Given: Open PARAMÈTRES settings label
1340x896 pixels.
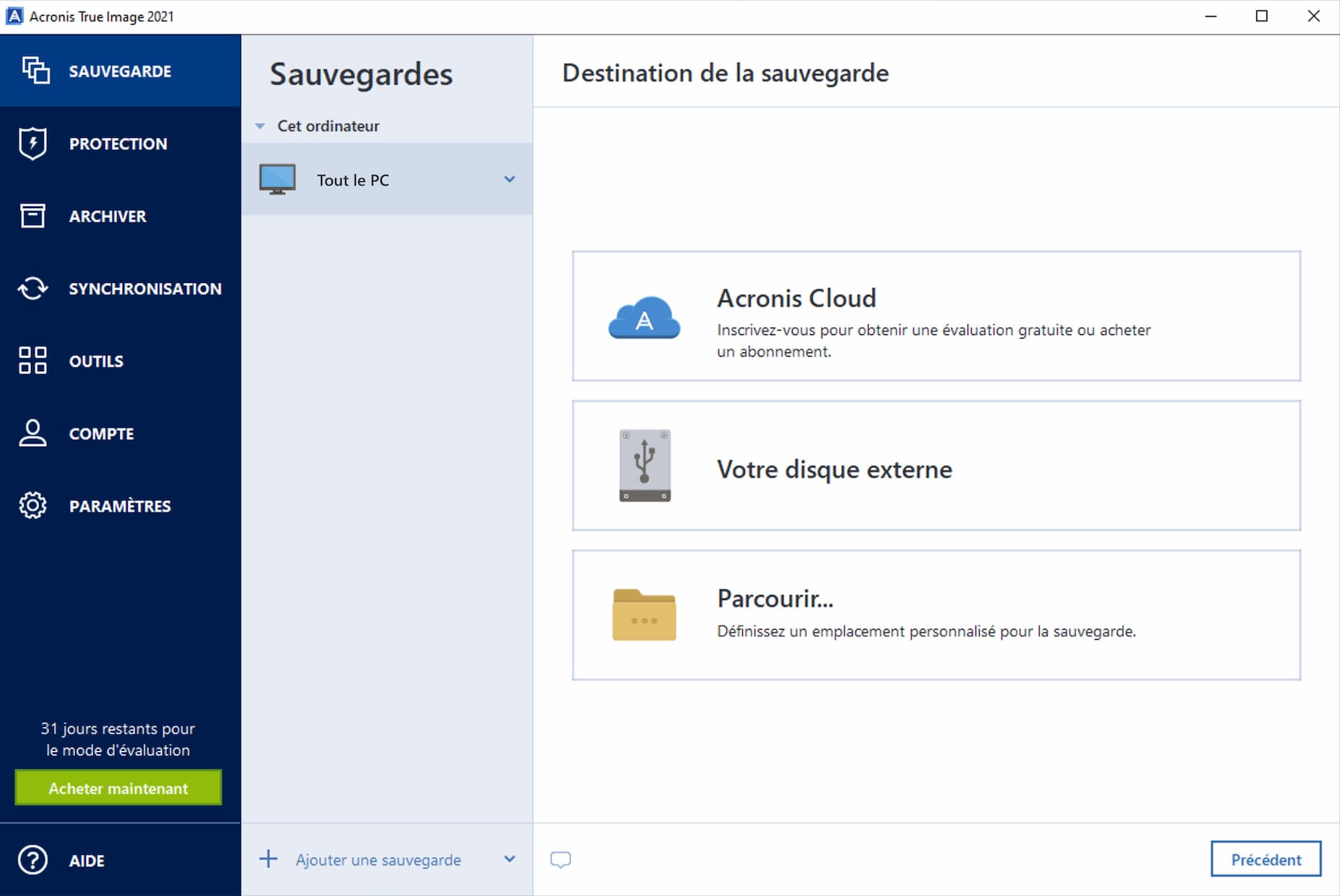Looking at the screenshot, I should click(x=120, y=506).
